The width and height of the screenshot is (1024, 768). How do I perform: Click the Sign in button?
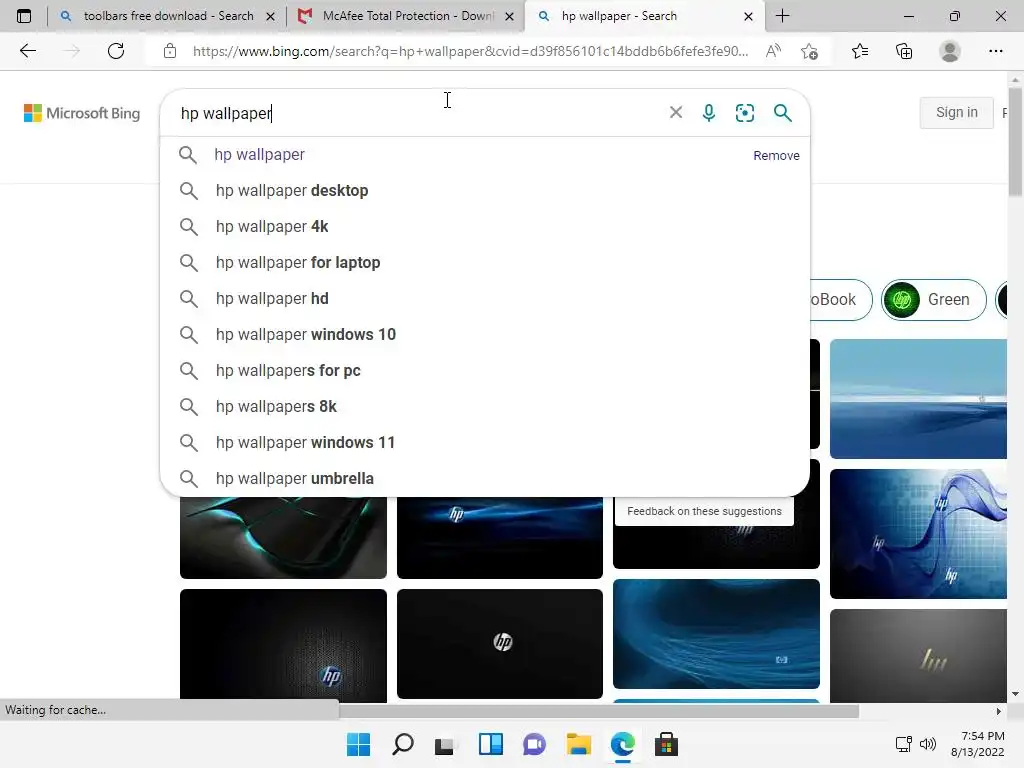tap(956, 112)
